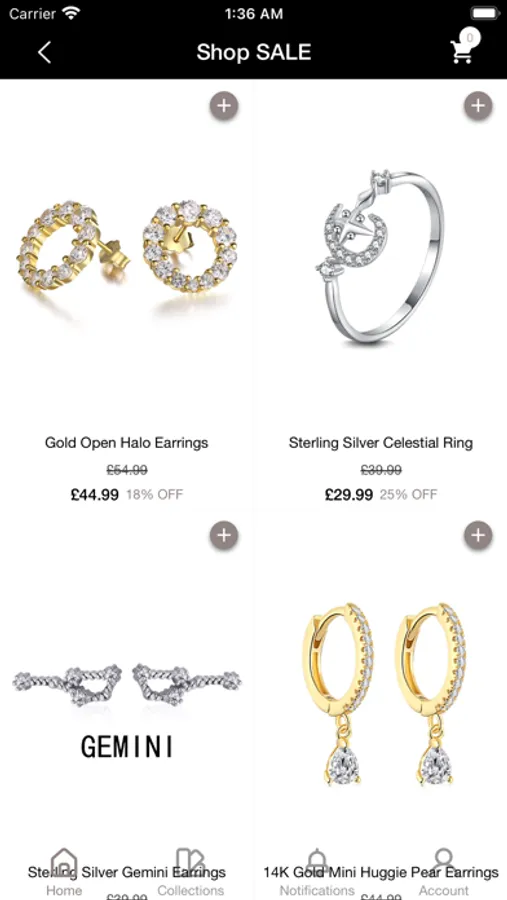Add Huggie Pear Earrings with plus icon
This screenshot has width=507, height=900.
click(478, 536)
